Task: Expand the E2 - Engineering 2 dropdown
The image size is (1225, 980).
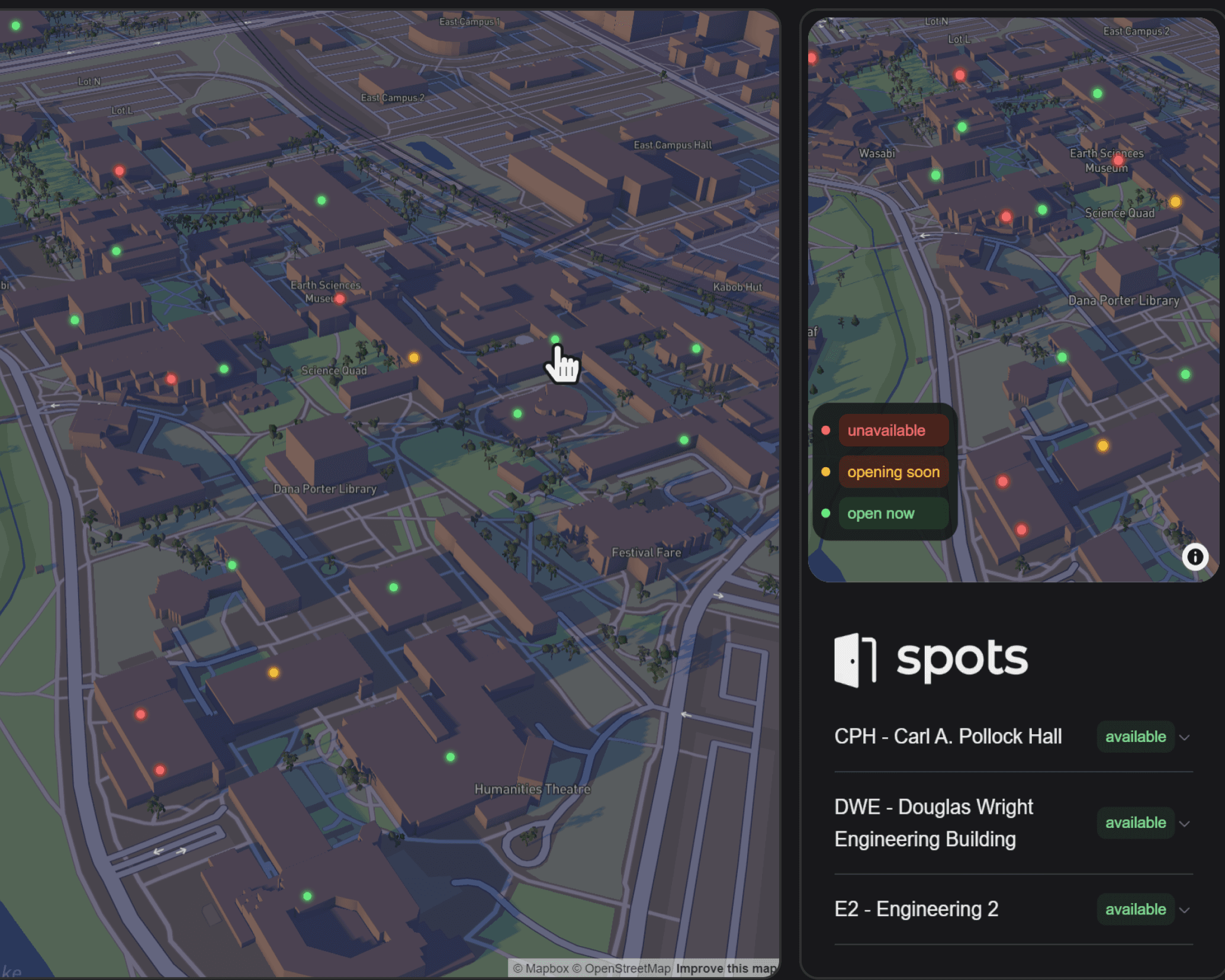Action: (x=1185, y=910)
